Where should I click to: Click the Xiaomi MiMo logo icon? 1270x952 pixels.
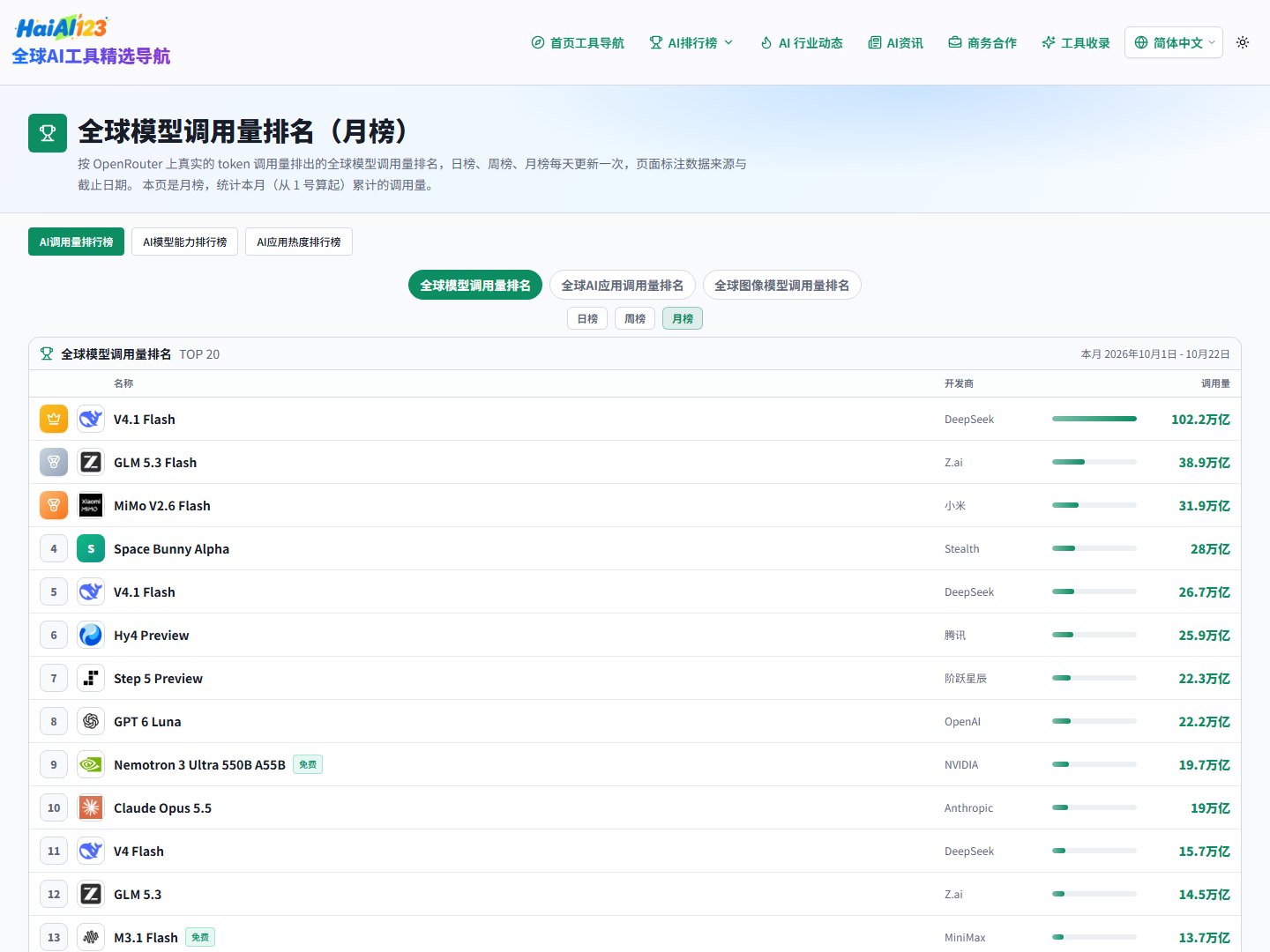point(91,505)
